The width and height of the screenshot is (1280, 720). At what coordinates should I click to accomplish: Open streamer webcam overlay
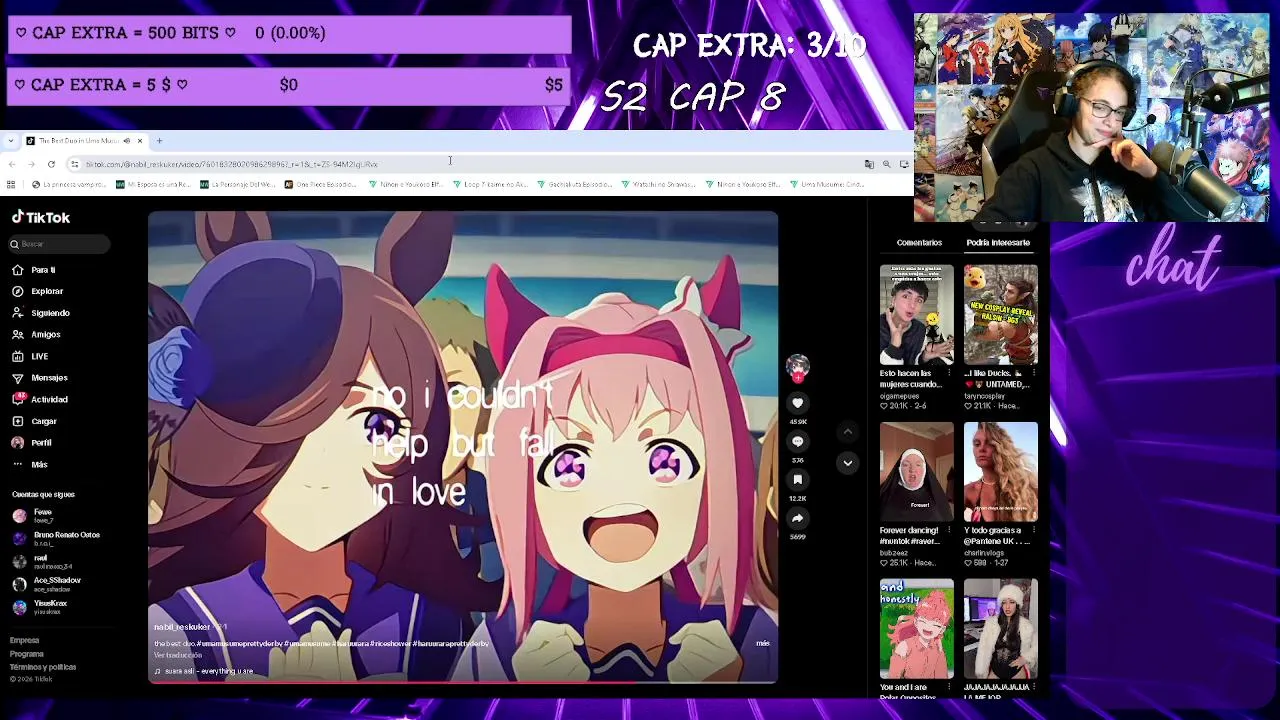tap(1091, 117)
